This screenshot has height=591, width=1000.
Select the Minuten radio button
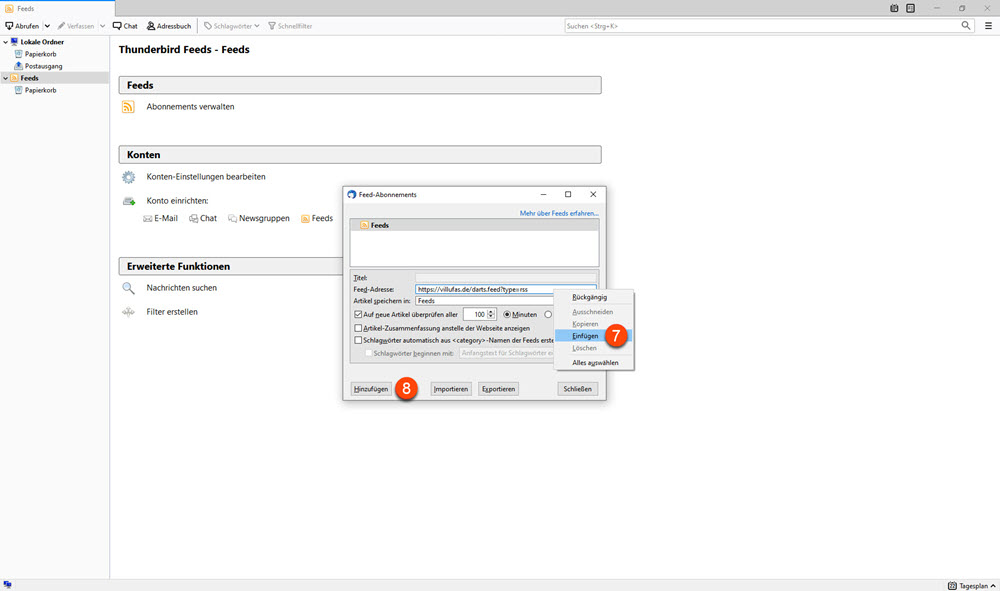pos(507,314)
